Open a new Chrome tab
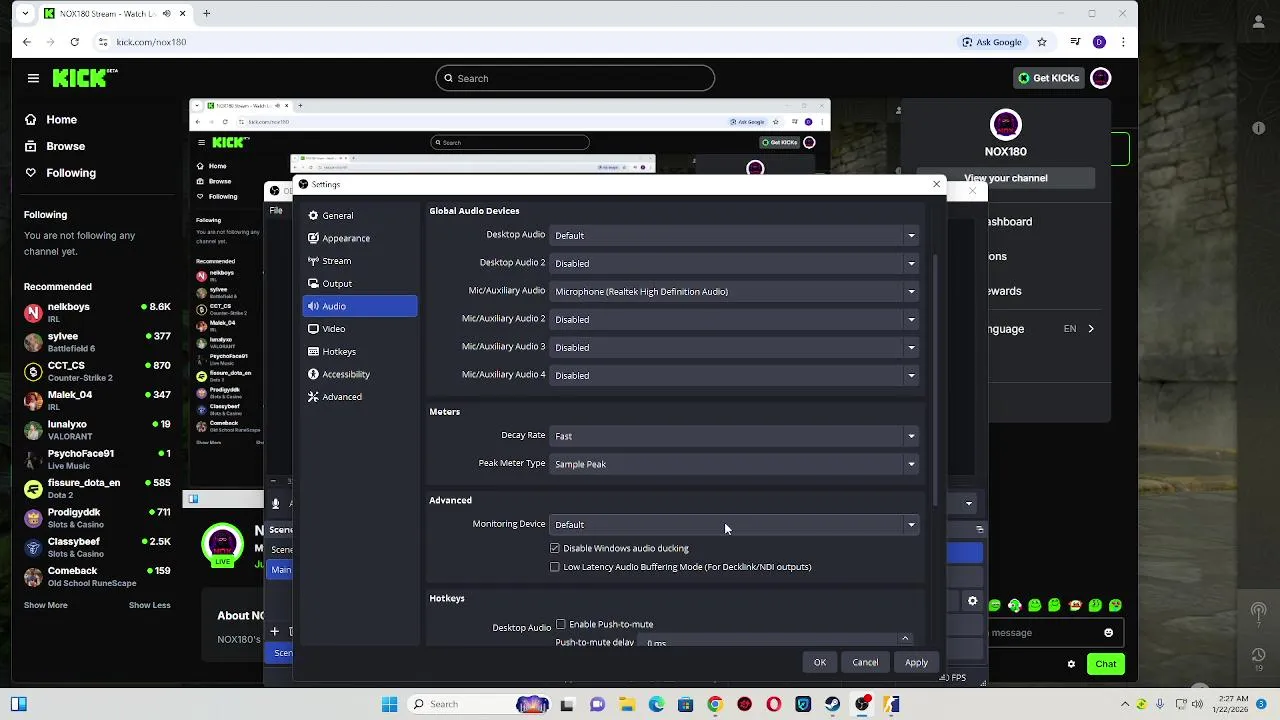This screenshot has height=720, width=1280. point(206,14)
